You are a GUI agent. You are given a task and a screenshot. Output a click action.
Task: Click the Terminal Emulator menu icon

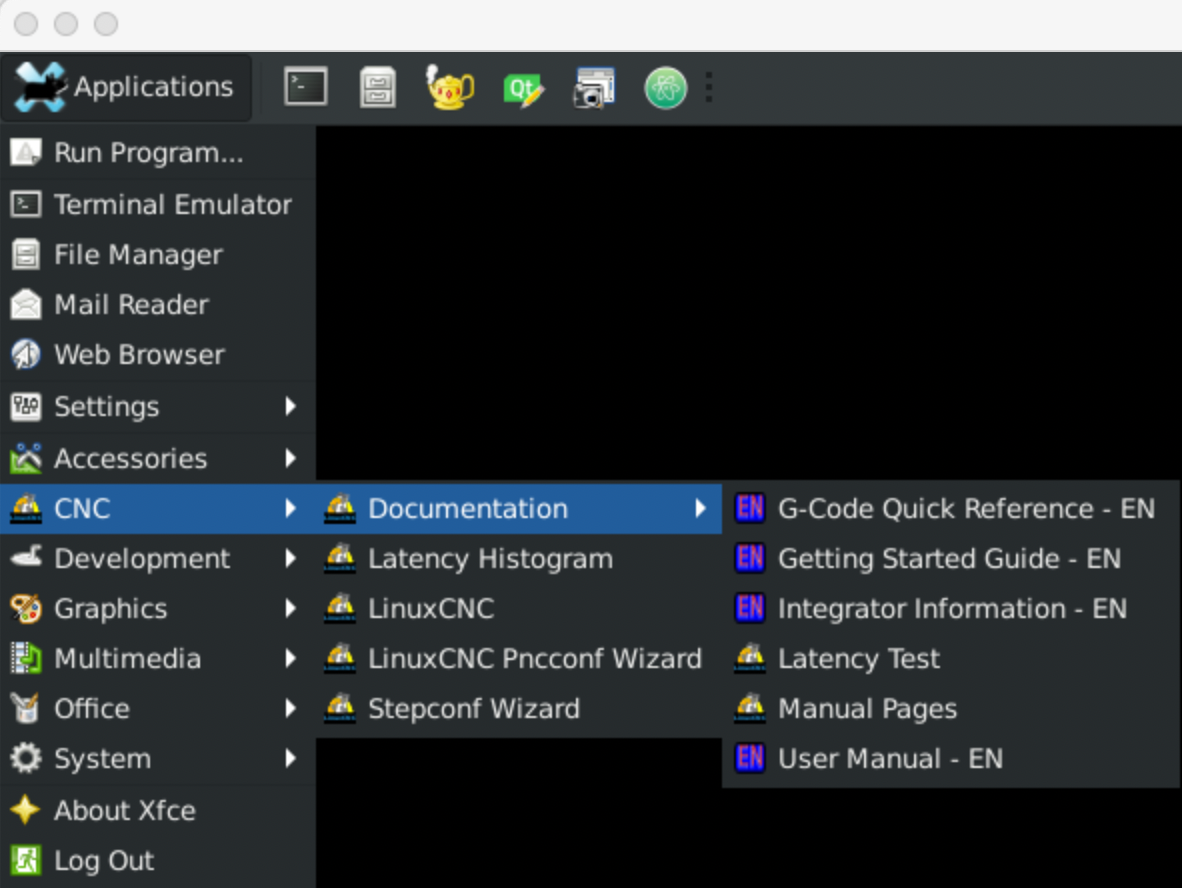pos(26,204)
